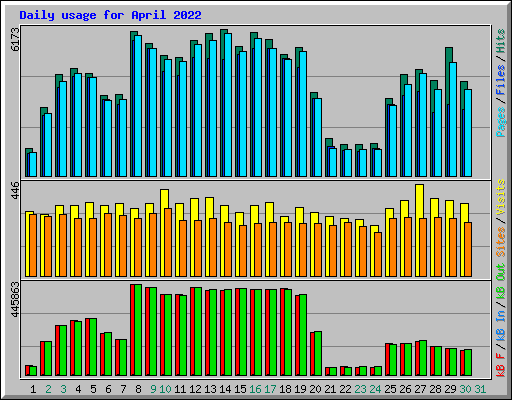
Task: Click day label 5 on the x-axis
Action: [x=93, y=389]
